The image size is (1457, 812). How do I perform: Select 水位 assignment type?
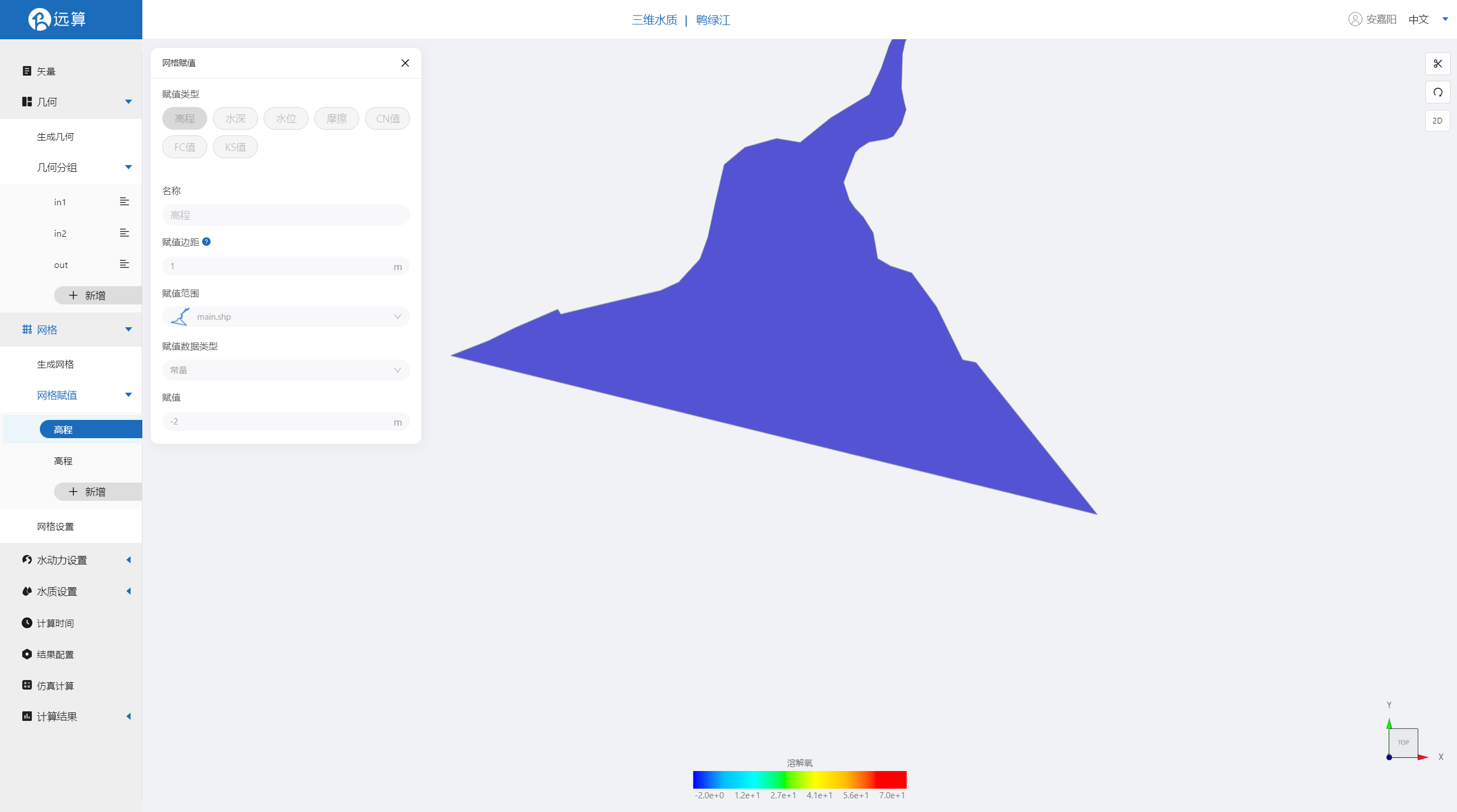tap(286, 118)
